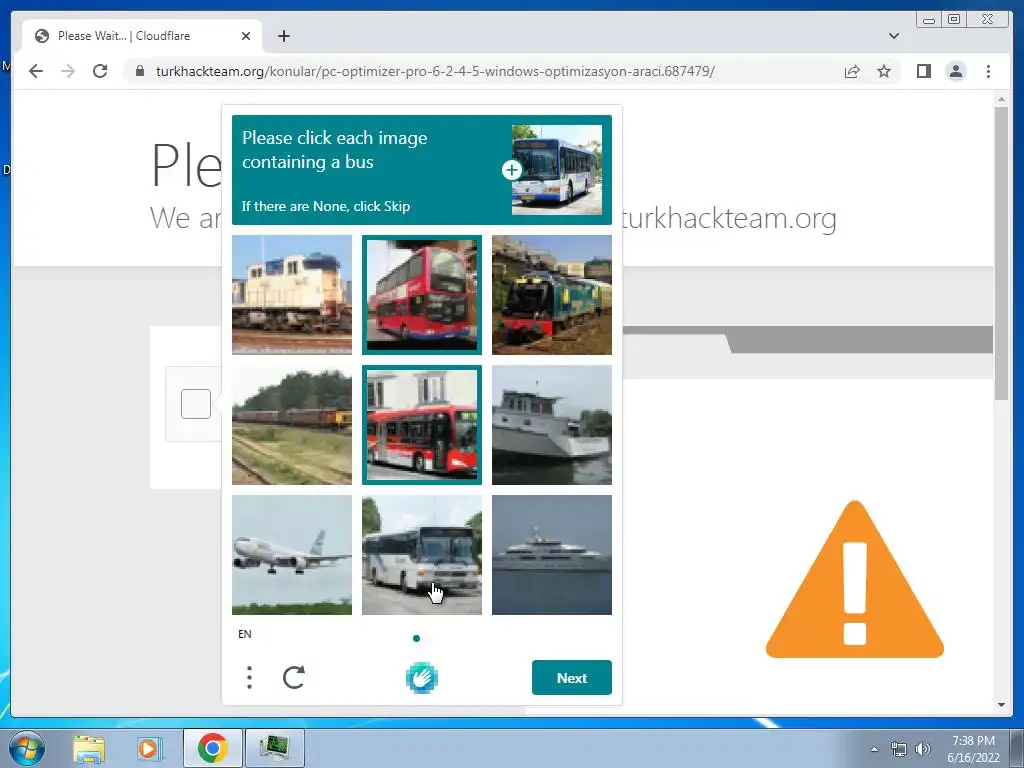Click the page scrollbar thumb
This screenshot has height=768, width=1024.
point(1001,253)
